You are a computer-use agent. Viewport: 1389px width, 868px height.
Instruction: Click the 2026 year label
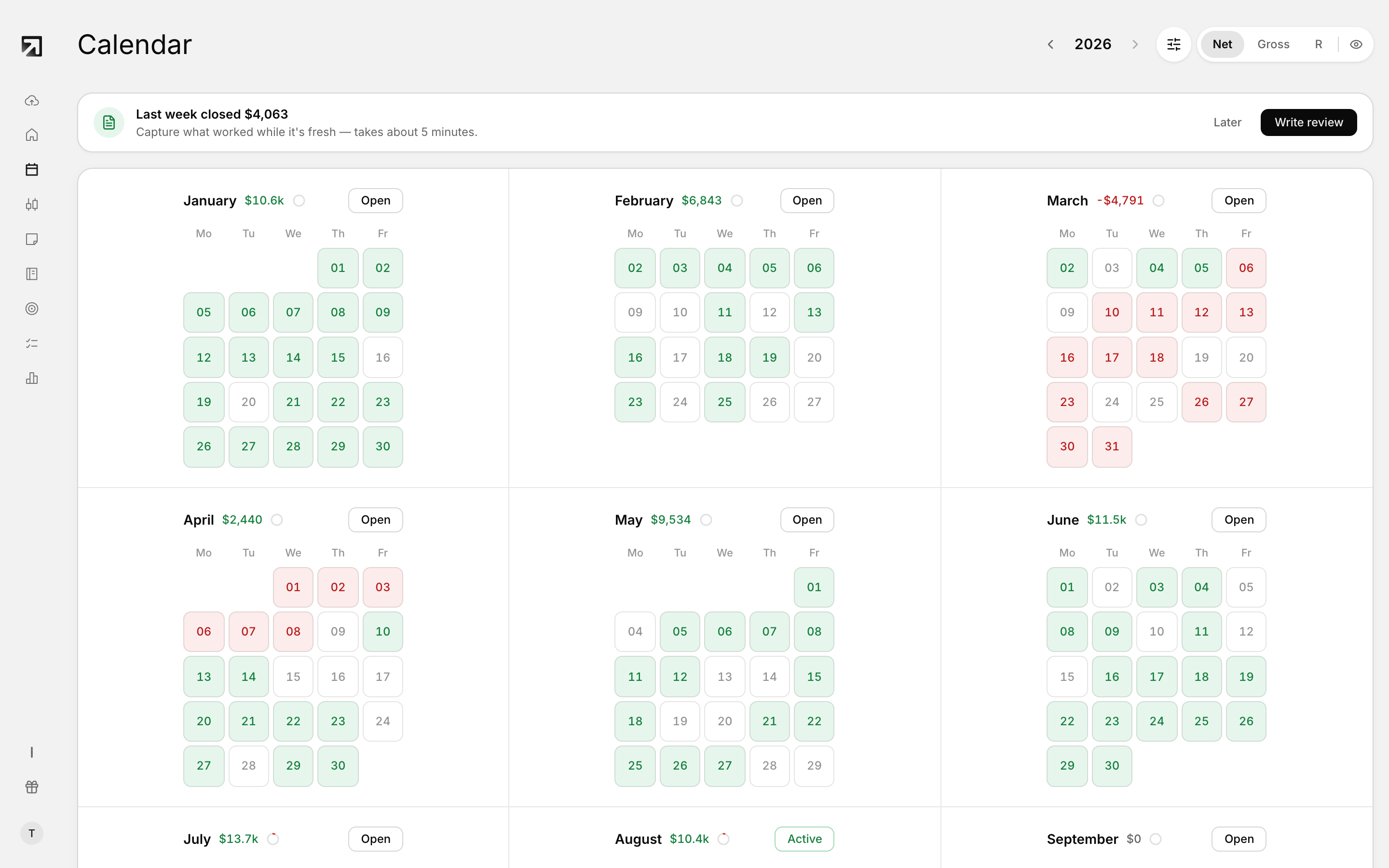(x=1092, y=44)
